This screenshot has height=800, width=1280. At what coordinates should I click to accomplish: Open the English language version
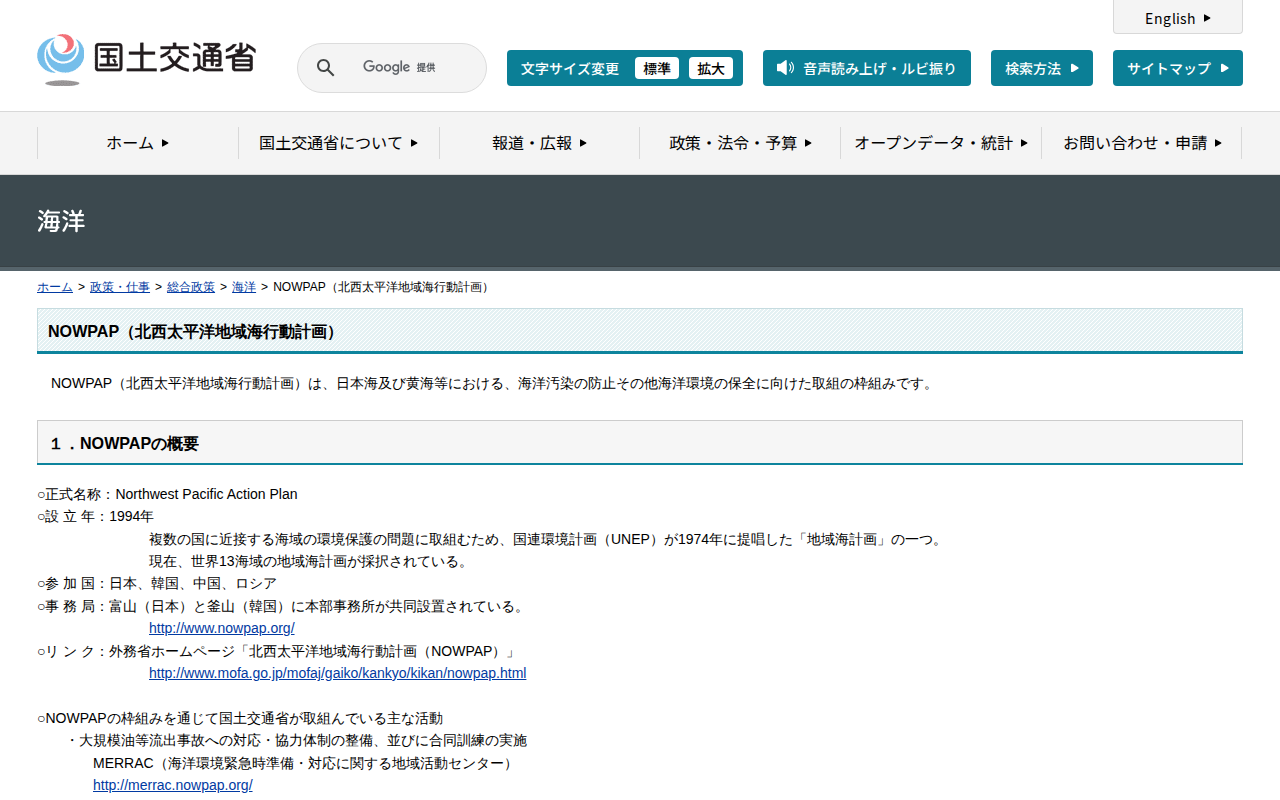[1177, 18]
